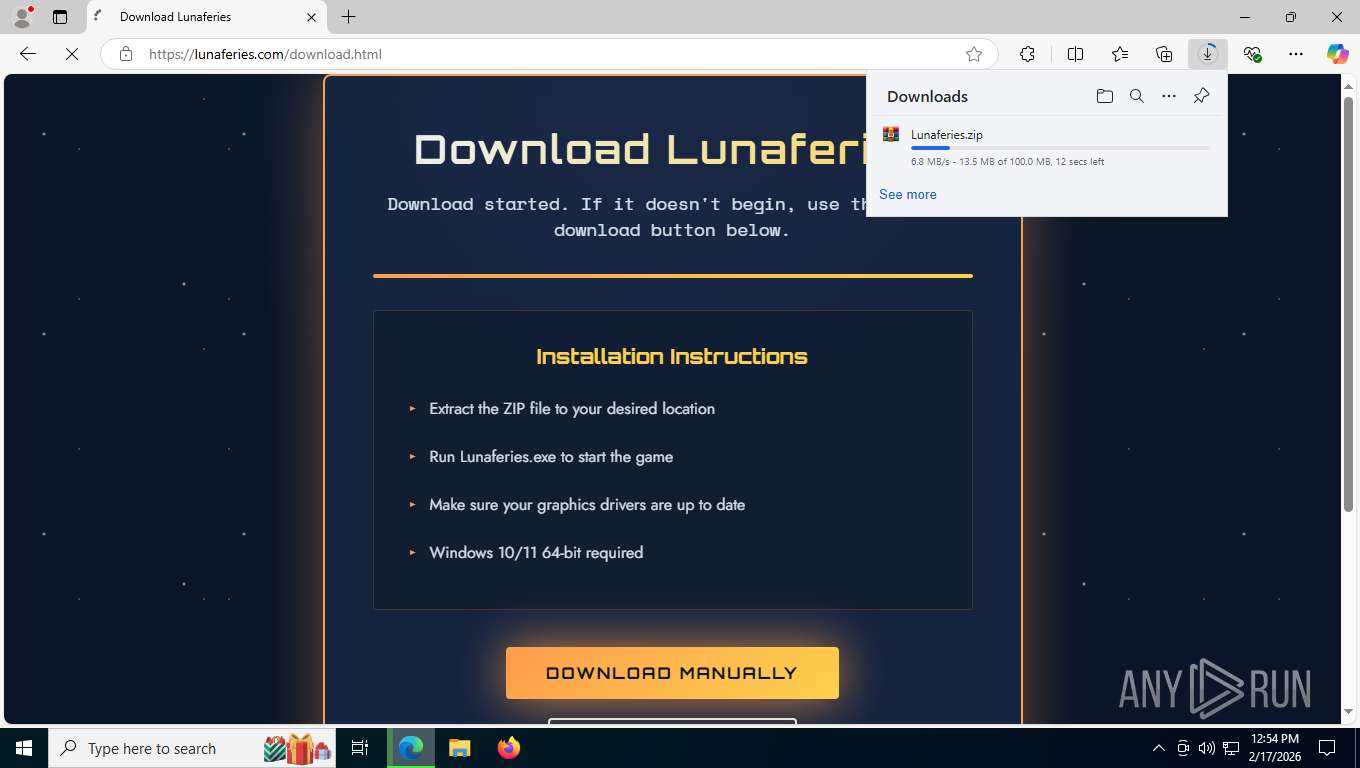
Task: Close the Download Lunaferies tab
Action: point(311,17)
